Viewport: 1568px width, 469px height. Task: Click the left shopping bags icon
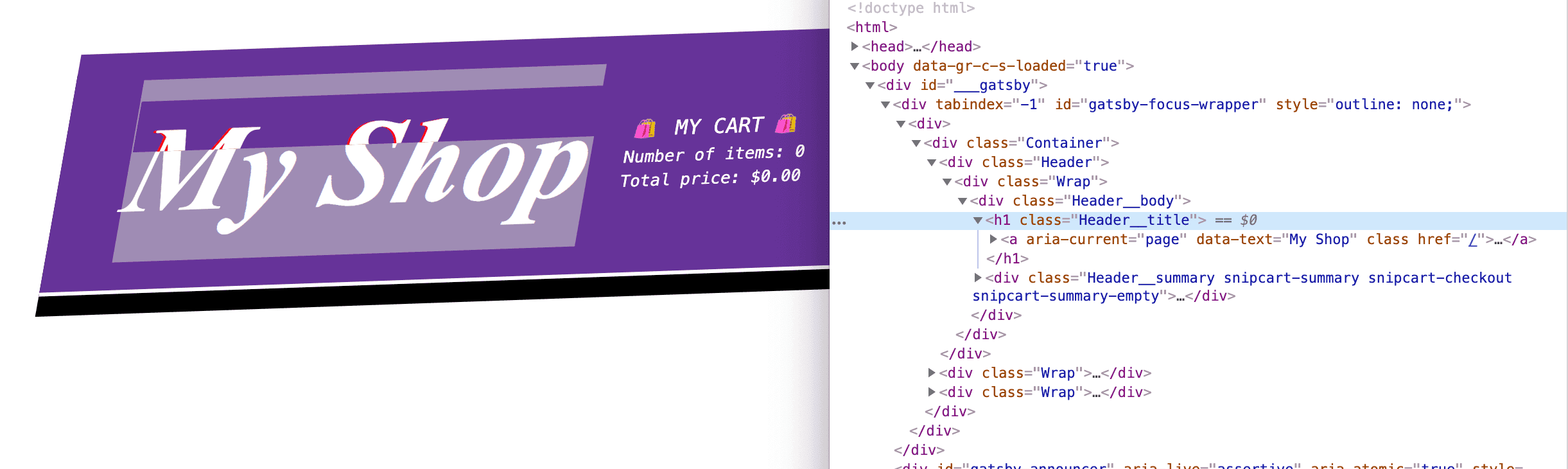click(x=645, y=128)
